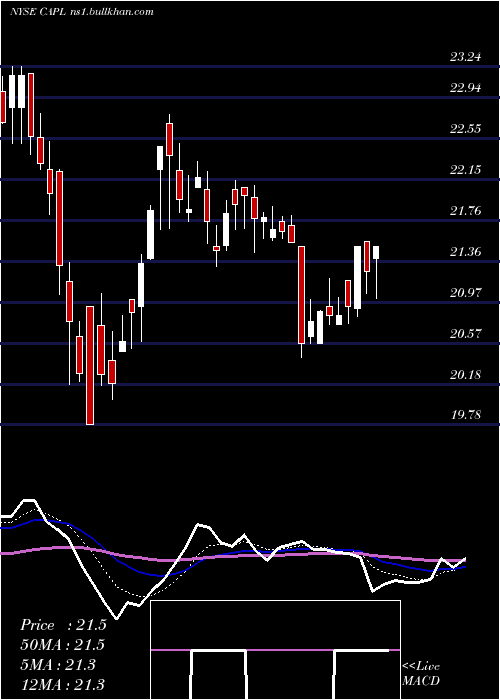Click the 20.57 price level label
The image size is (500, 700).
click(466, 333)
